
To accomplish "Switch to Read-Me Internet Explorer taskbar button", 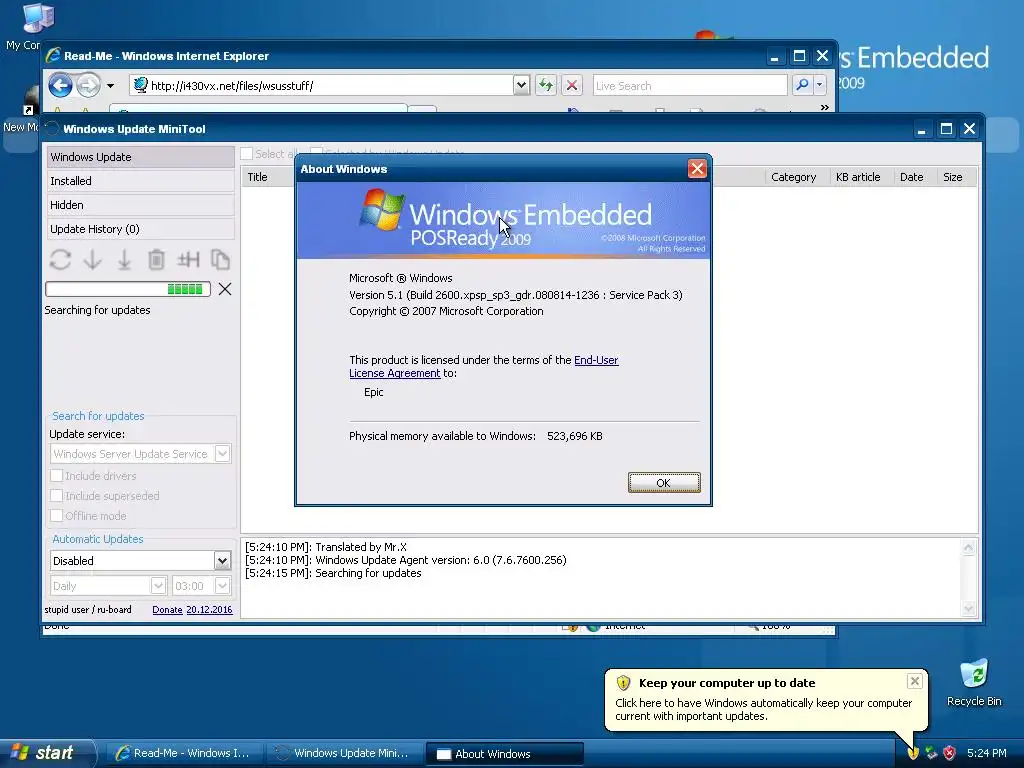I will (183, 753).
